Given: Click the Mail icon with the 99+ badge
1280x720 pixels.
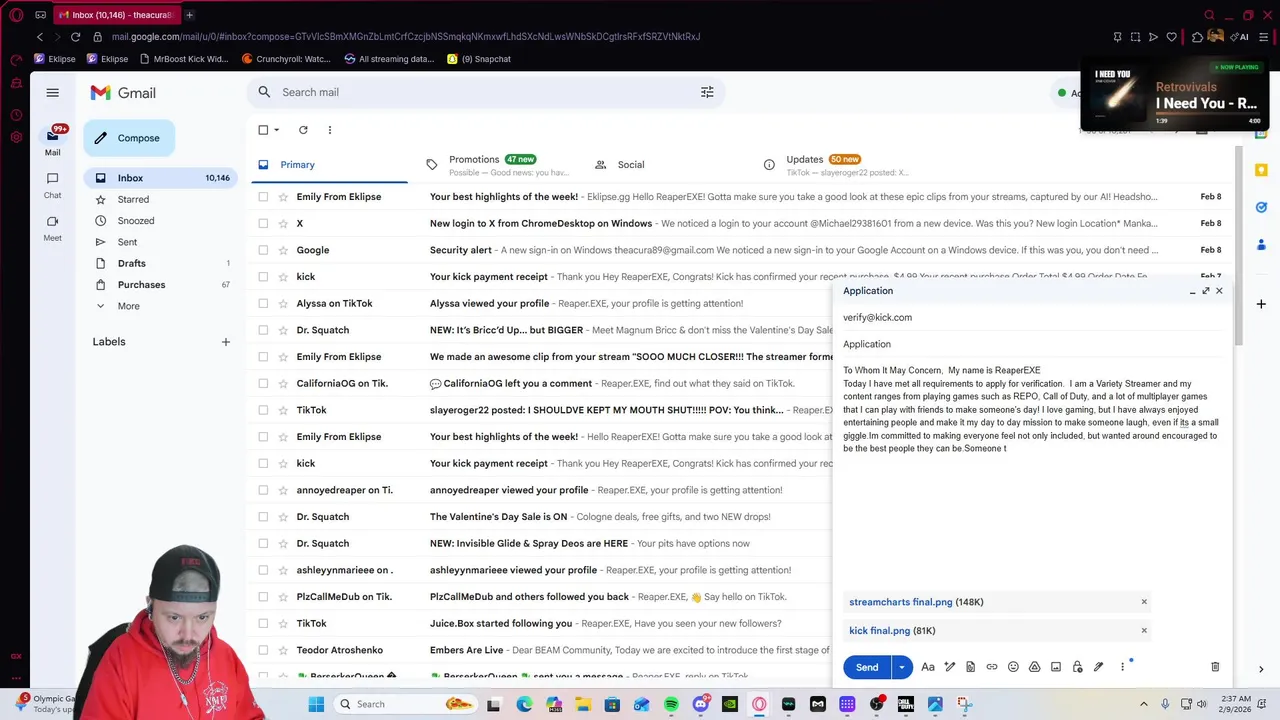Looking at the screenshot, I should point(53,141).
